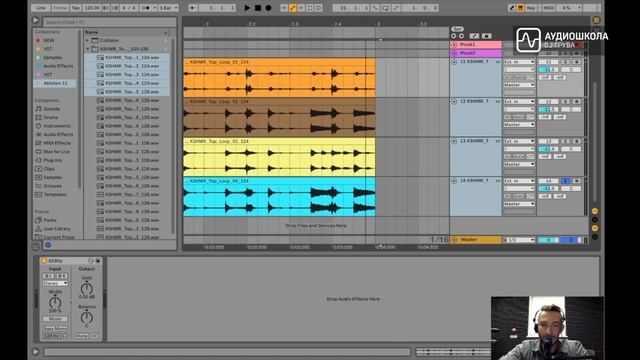This screenshot has width=640, height=360.
Task: Toggle the Automation Arm button
Action: 293,8
